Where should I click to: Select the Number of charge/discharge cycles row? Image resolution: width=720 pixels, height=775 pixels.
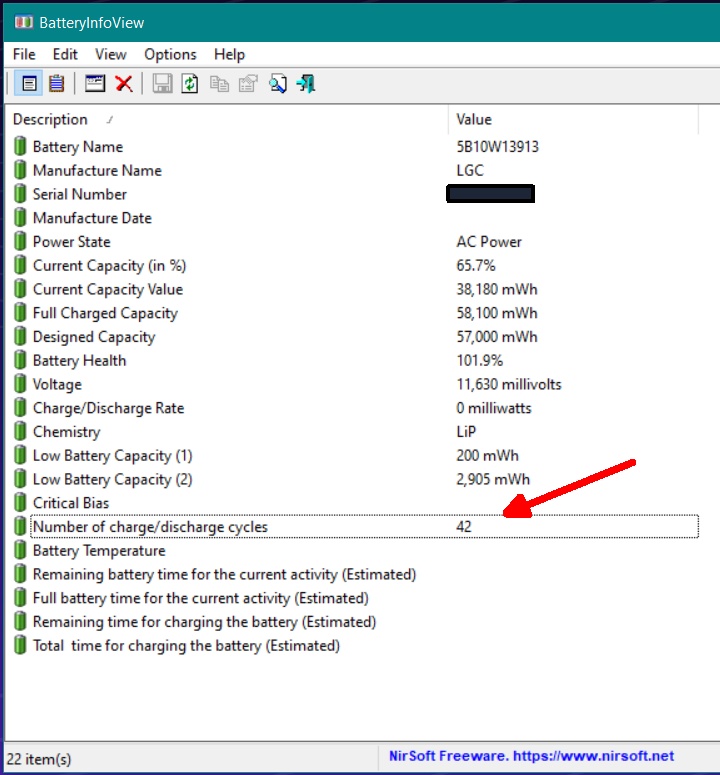(x=150, y=527)
